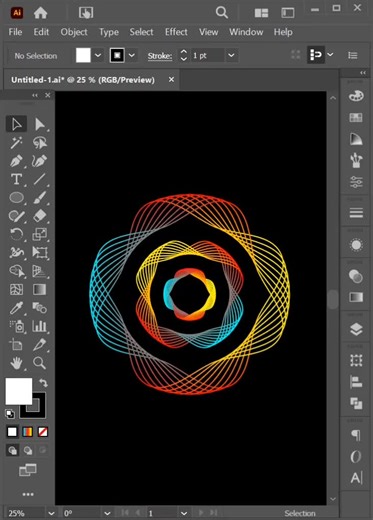Go to Home screen
This screenshot has width=373, height=520.
click(x=40, y=13)
